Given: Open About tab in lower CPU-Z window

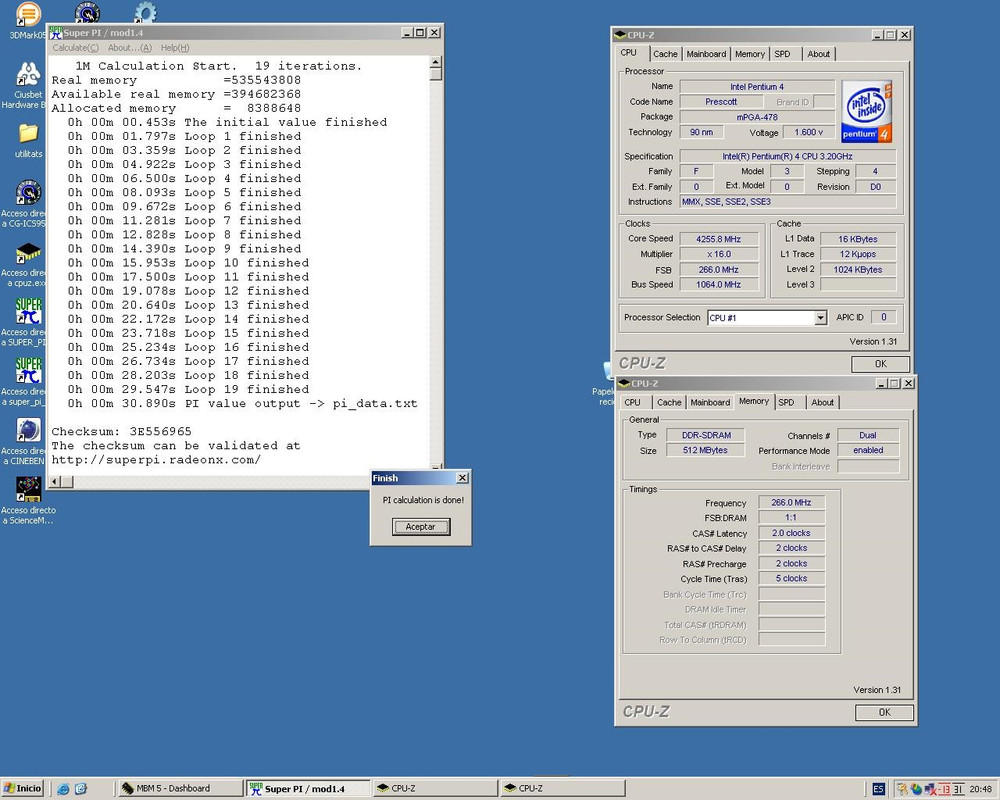Looking at the screenshot, I should click(822, 403).
